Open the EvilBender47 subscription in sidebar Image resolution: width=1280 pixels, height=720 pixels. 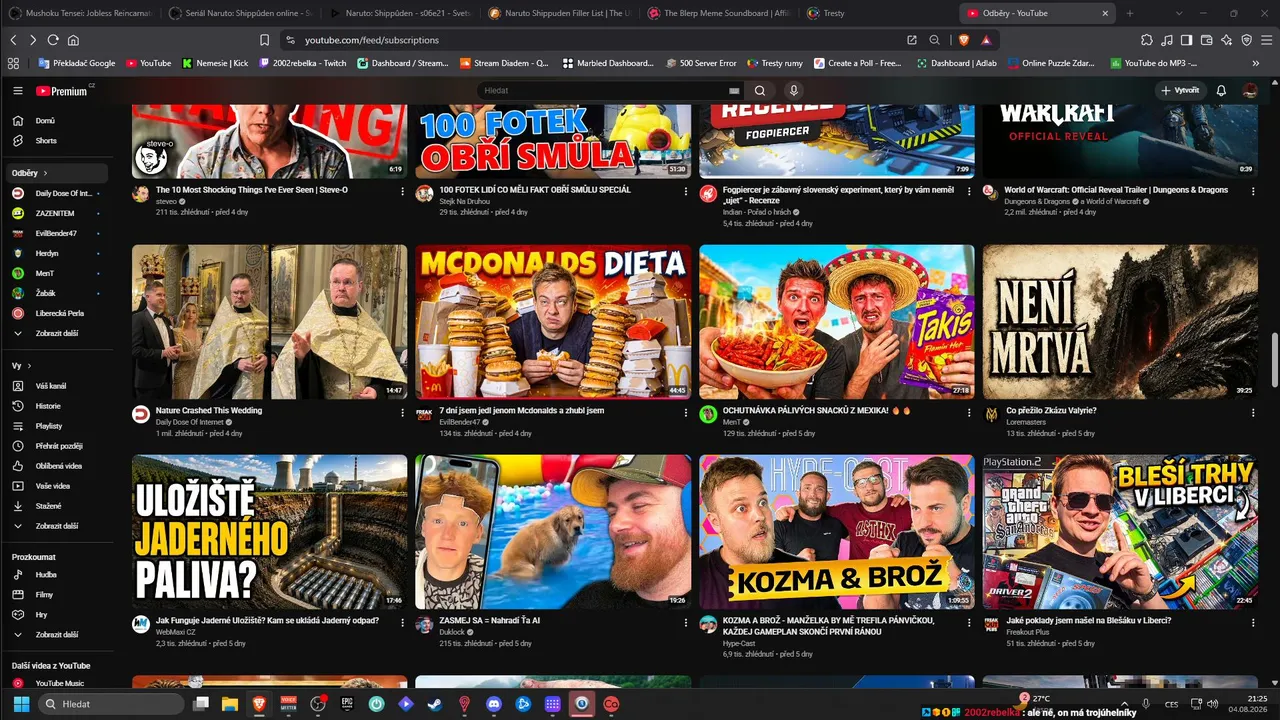(x=57, y=233)
